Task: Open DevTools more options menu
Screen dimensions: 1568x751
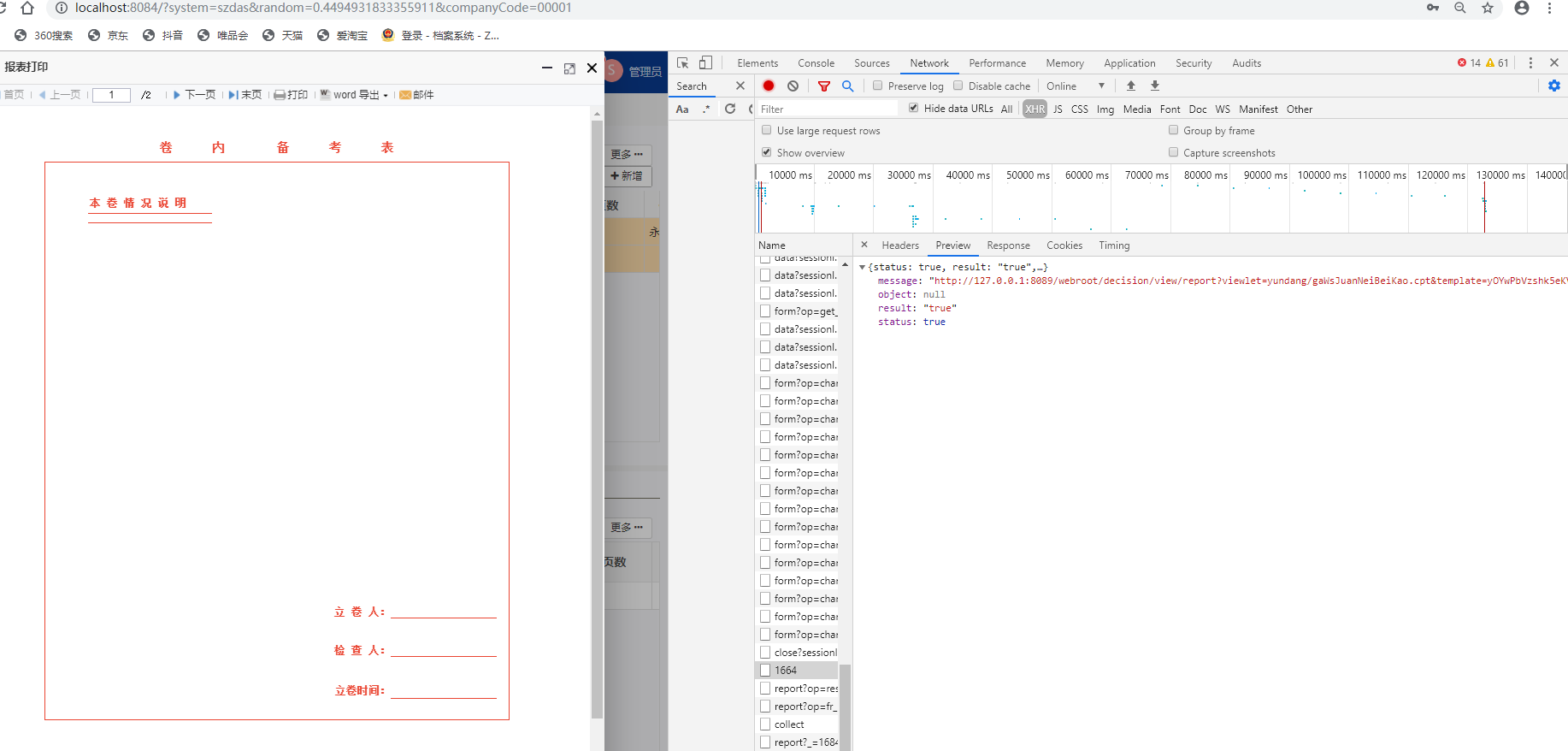Action: point(1530,63)
